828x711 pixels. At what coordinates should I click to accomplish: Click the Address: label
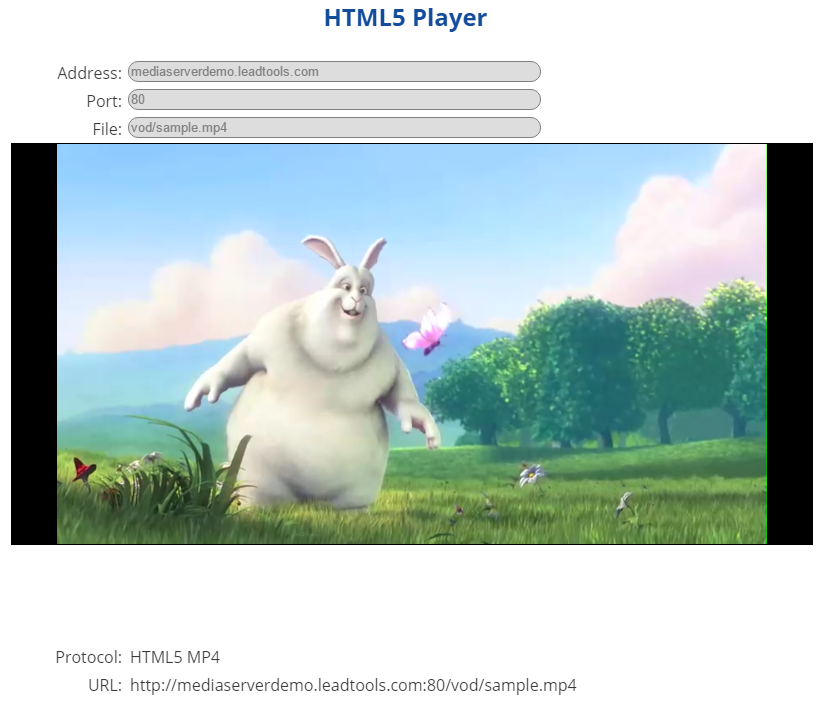[89, 73]
